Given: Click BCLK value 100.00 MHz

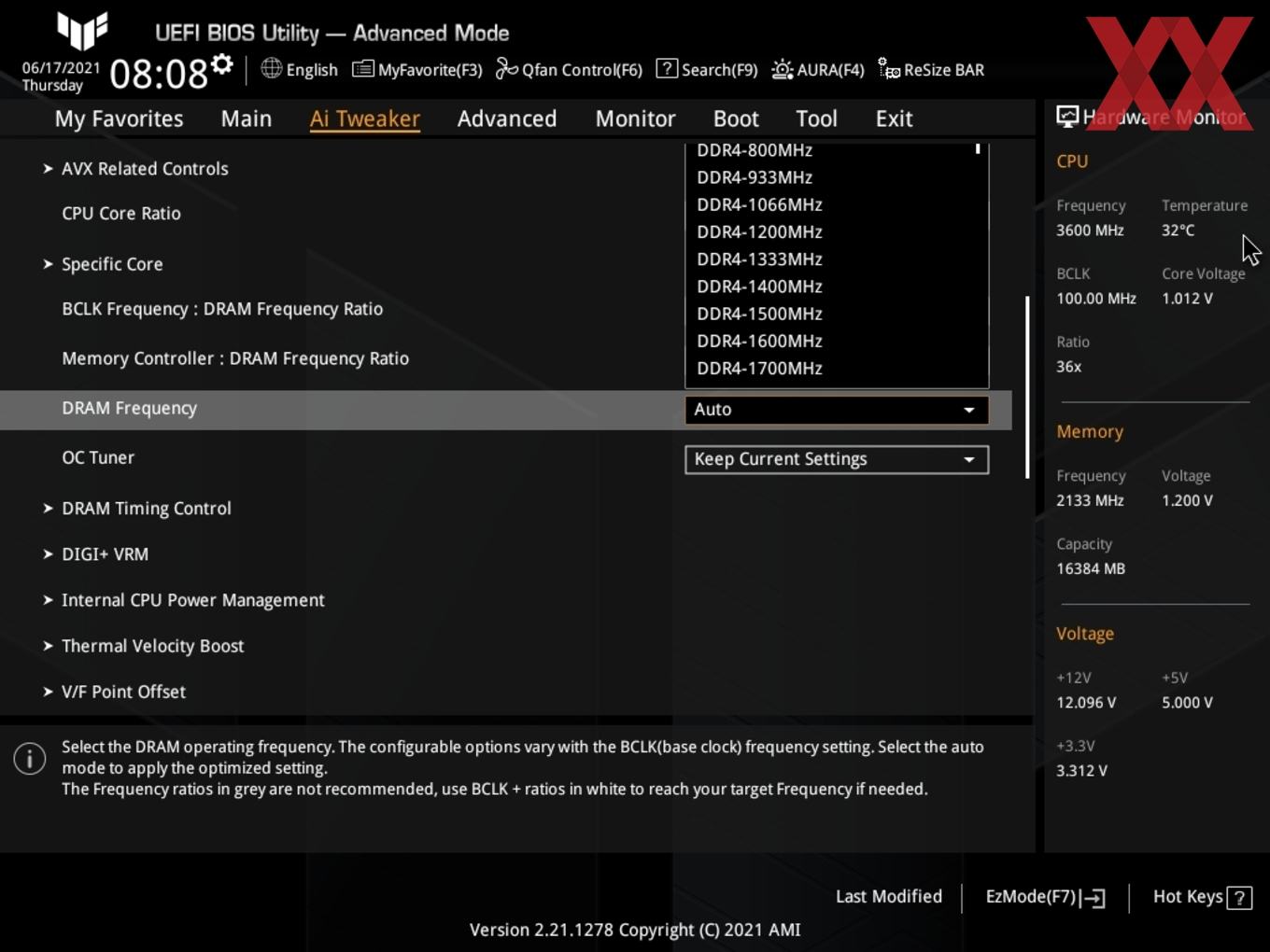Looking at the screenshot, I should pyautogui.click(x=1096, y=299).
